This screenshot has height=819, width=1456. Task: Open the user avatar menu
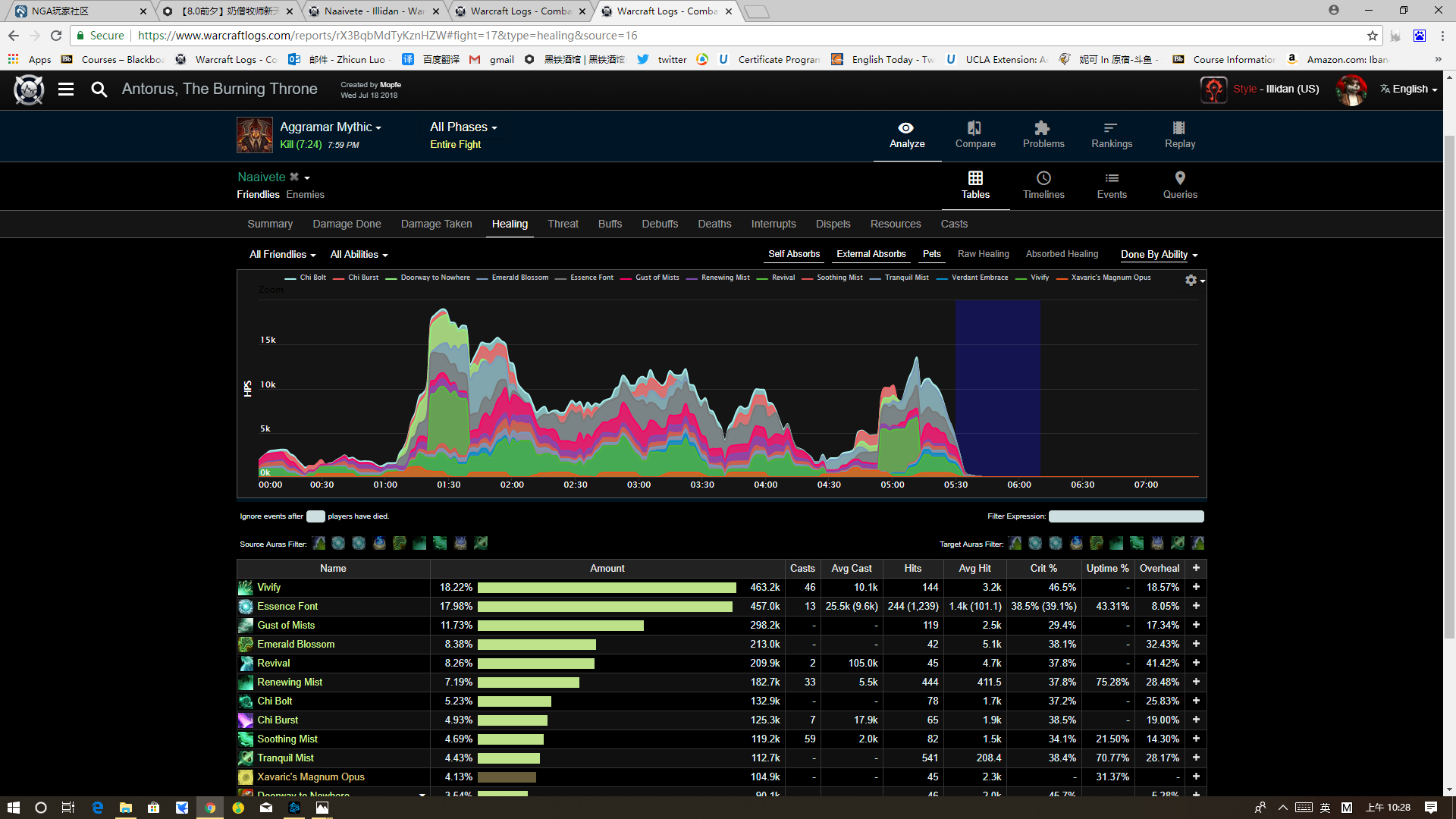coord(1351,89)
